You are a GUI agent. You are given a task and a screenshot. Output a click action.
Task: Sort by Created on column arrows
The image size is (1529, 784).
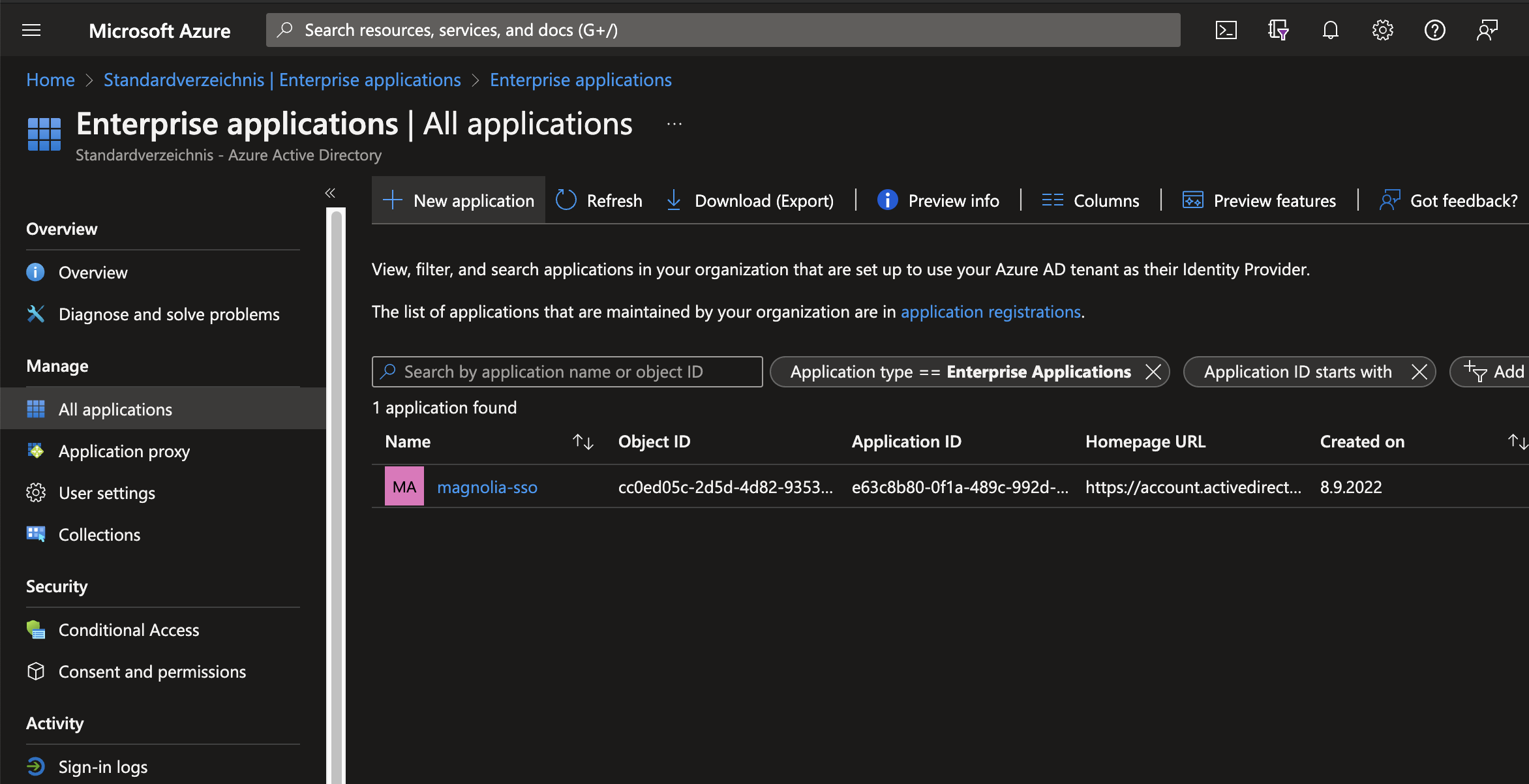coord(1517,442)
